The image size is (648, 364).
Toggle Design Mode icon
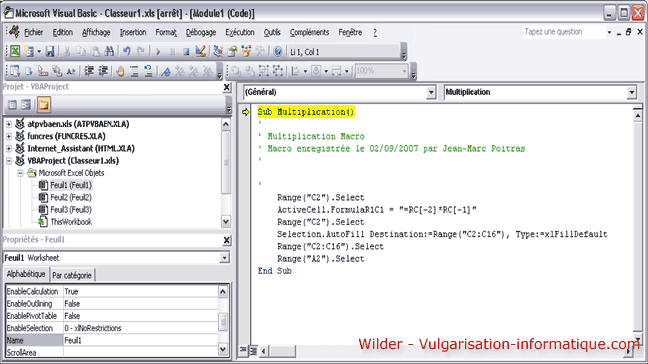(200, 51)
